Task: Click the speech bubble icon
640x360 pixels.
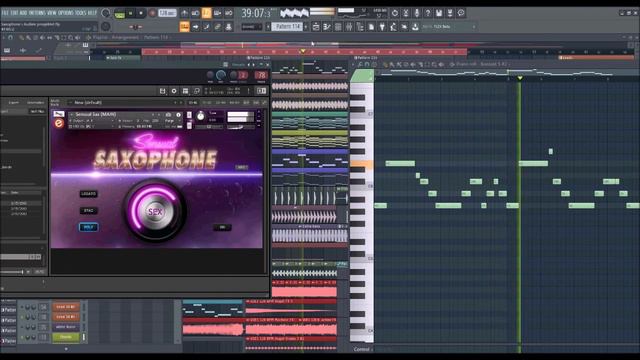Action: click(x=461, y=13)
